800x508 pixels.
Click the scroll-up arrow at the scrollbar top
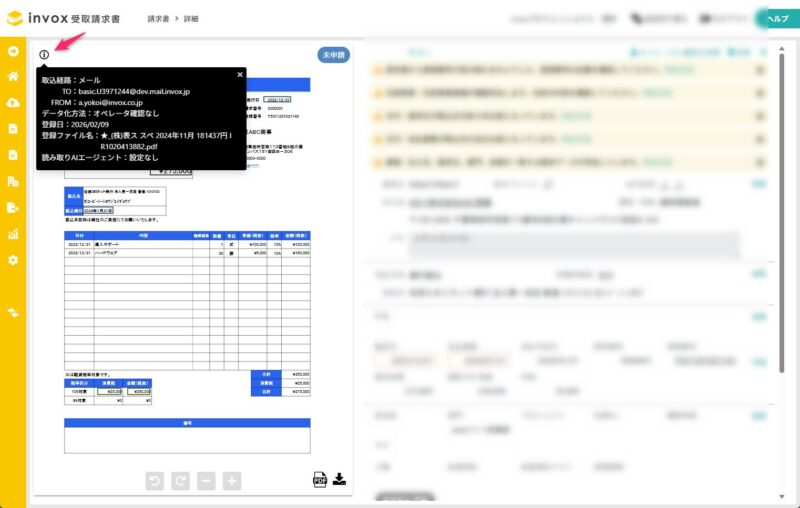[782, 48]
